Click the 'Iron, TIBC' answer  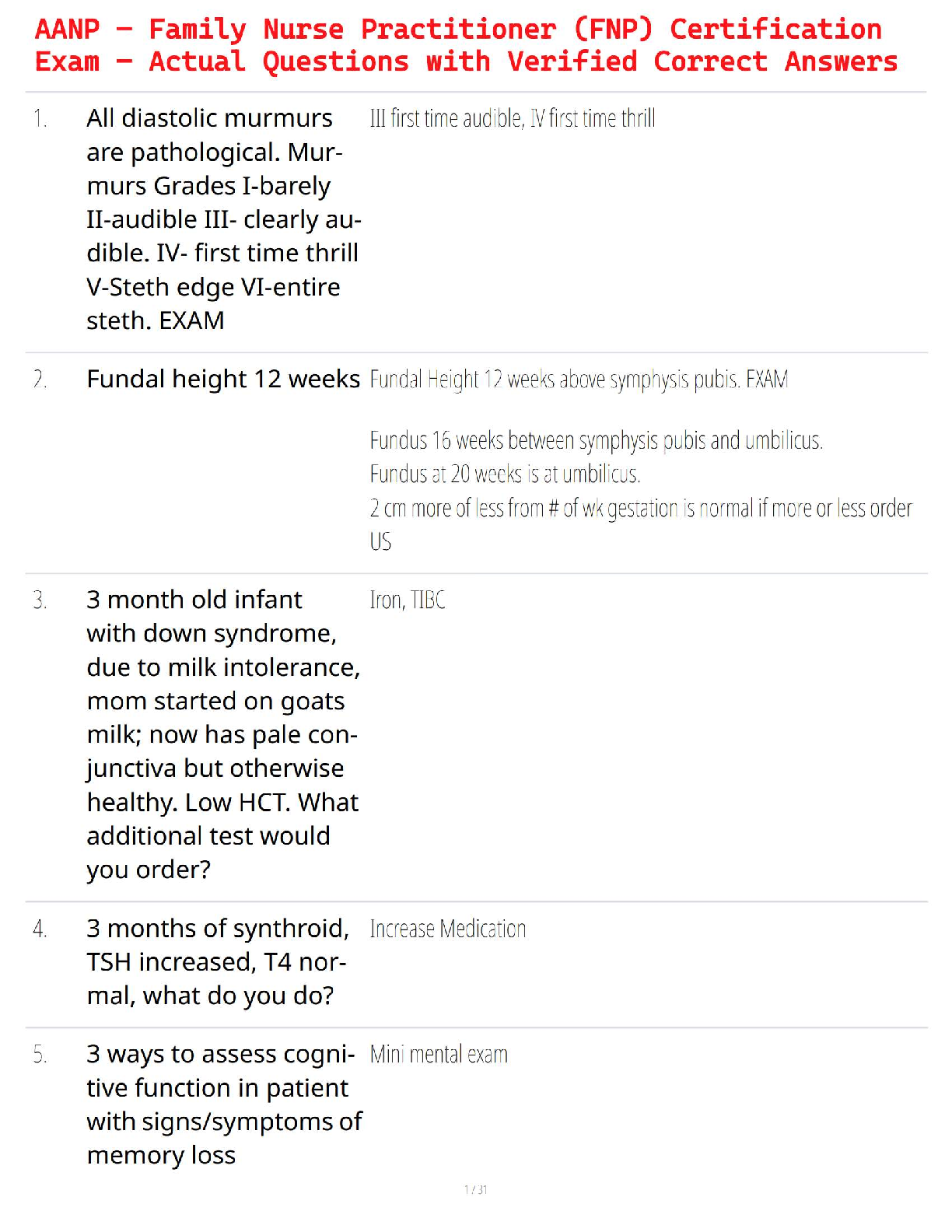click(408, 600)
